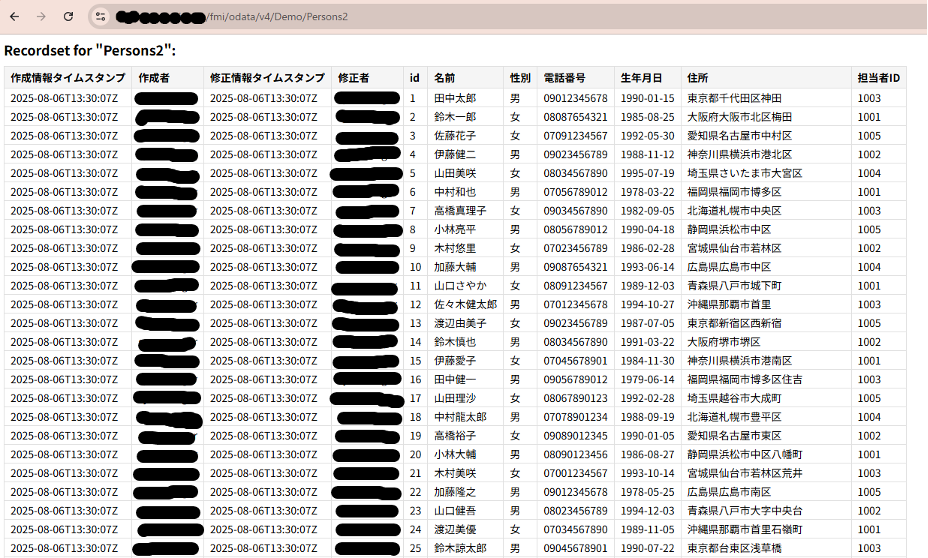Select the name cell 田中太郎

coord(455,98)
